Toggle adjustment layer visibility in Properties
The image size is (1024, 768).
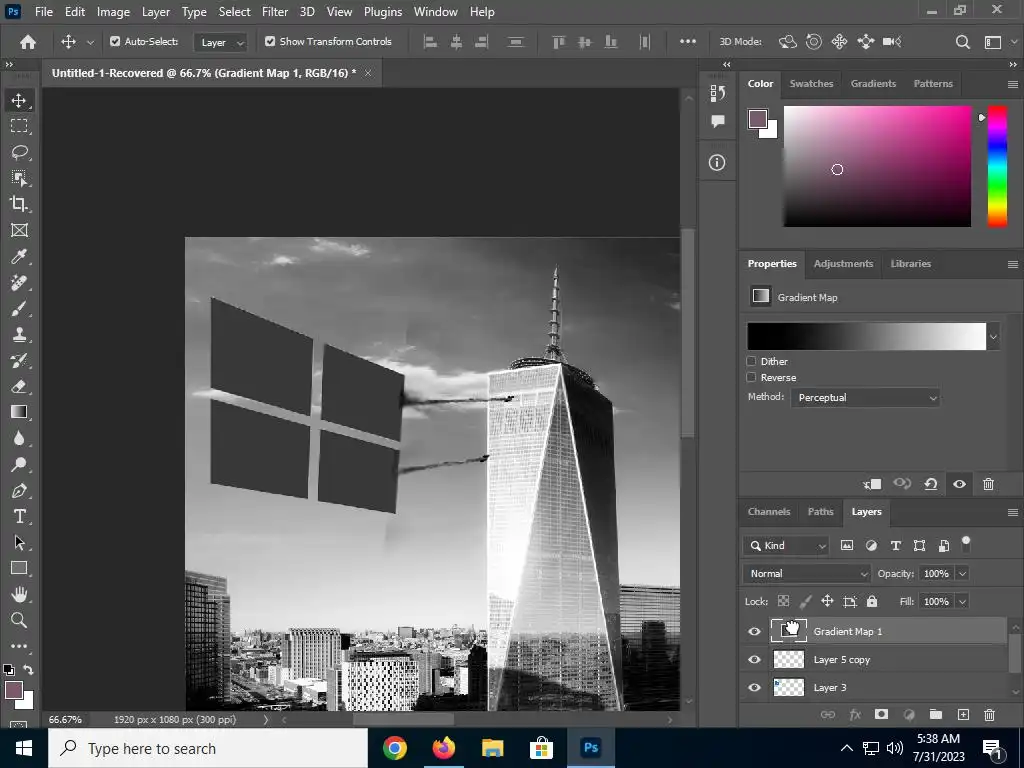(x=959, y=484)
